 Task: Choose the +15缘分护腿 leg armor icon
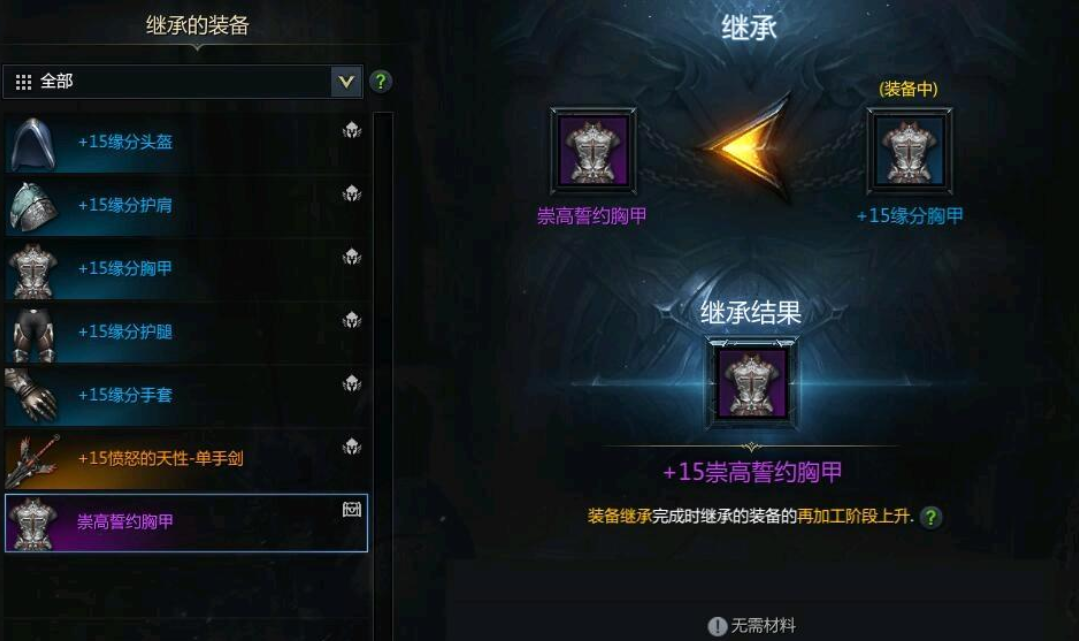pos(32,334)
